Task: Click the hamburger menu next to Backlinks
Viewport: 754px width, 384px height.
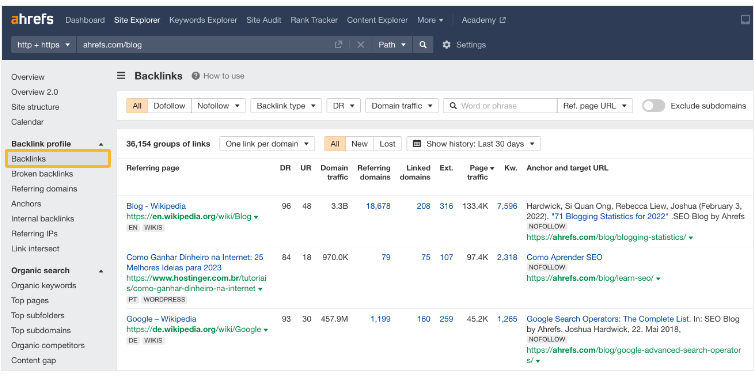Action: click(121, 76)
